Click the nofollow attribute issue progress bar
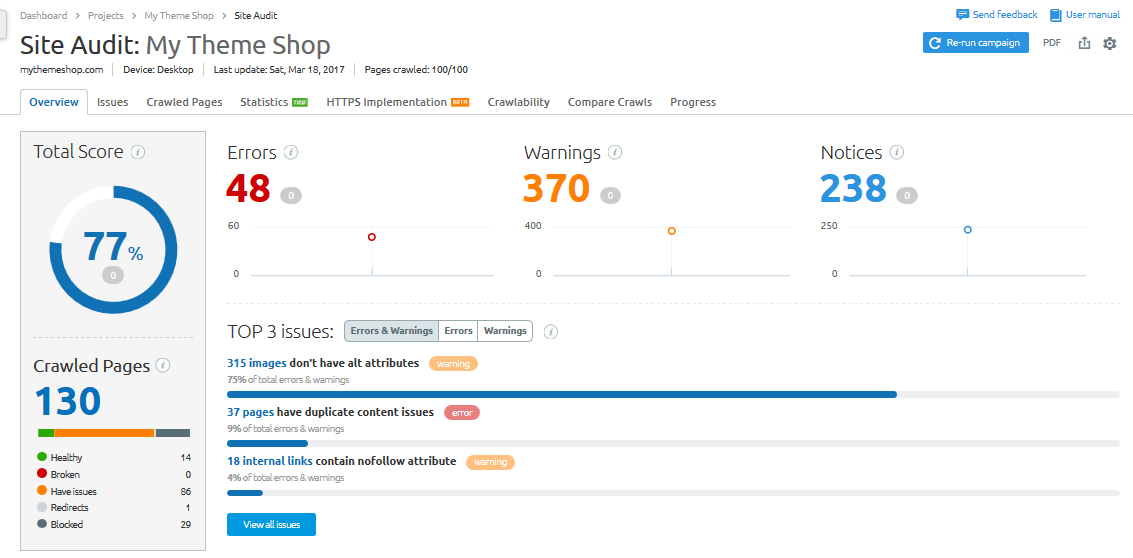The width and height of the screenshot is (1133, 558). pos(673,493)
